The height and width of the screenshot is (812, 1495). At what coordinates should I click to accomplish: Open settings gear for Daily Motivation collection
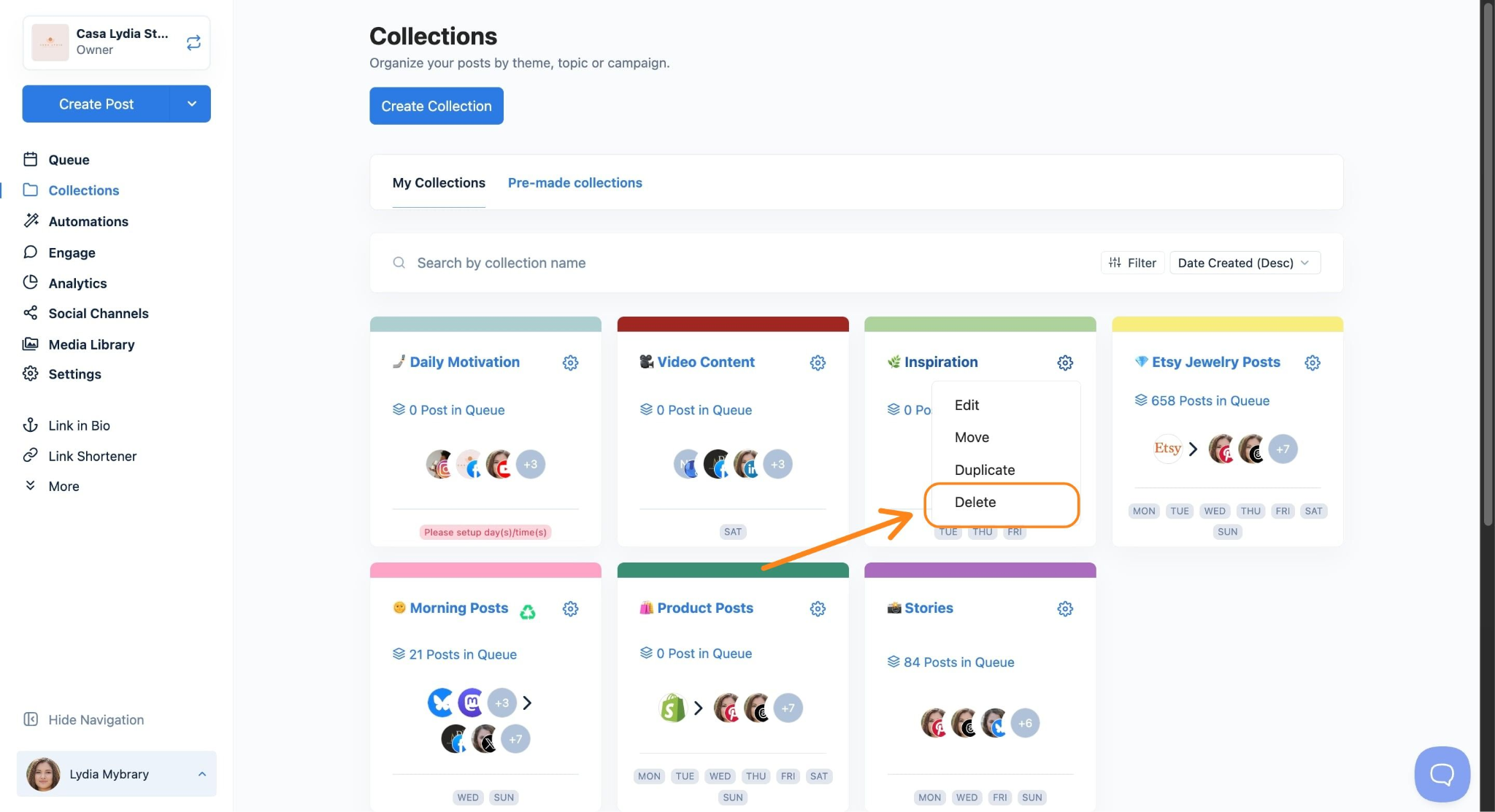570,363
